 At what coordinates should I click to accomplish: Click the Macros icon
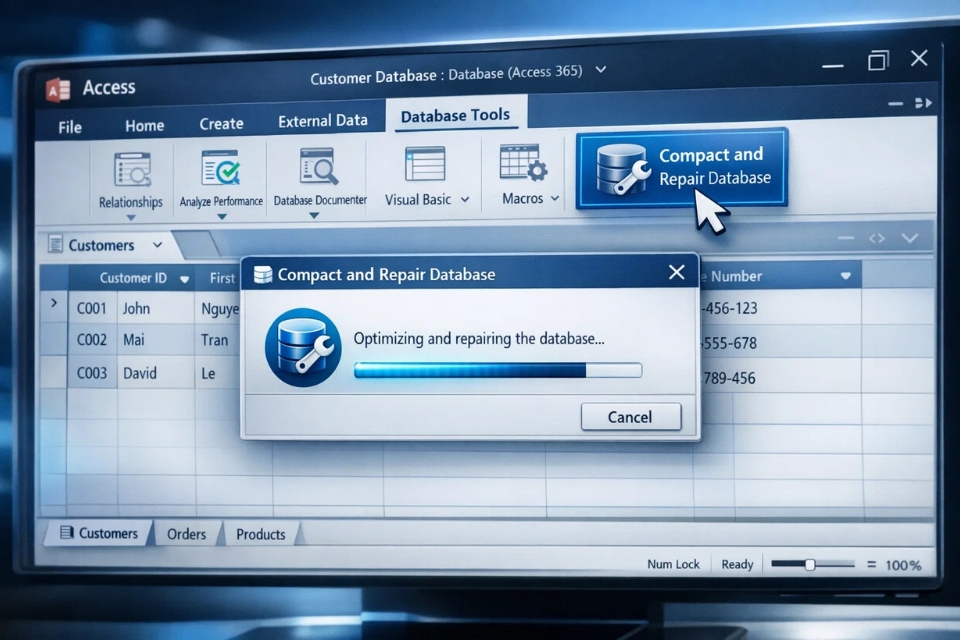(522, 164)
